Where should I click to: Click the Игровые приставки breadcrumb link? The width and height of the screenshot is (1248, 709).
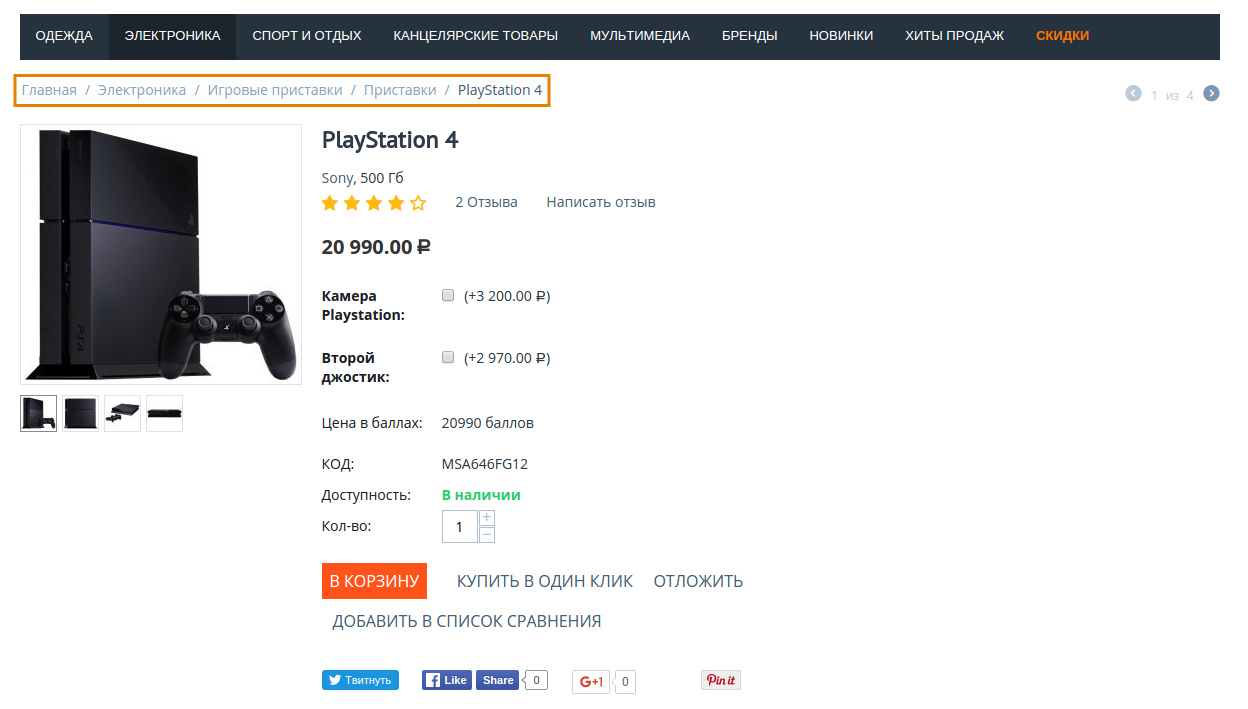click(x=275, y=90)
